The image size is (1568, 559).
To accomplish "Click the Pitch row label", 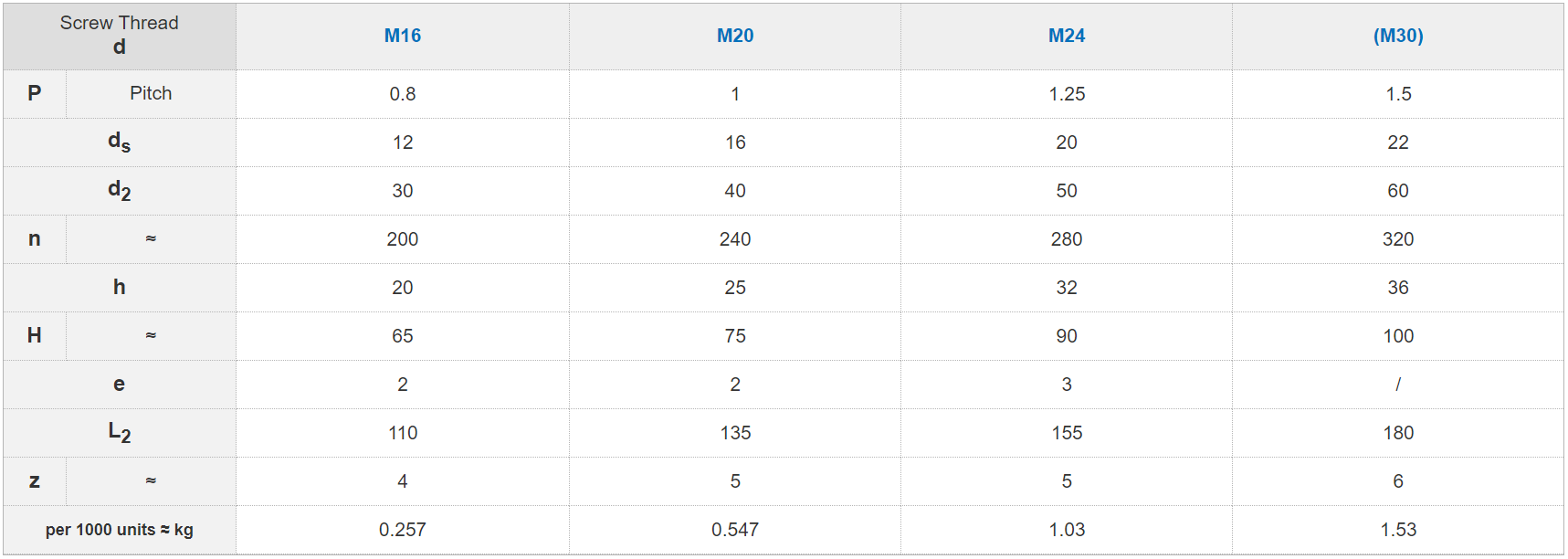I will (151, 93).
